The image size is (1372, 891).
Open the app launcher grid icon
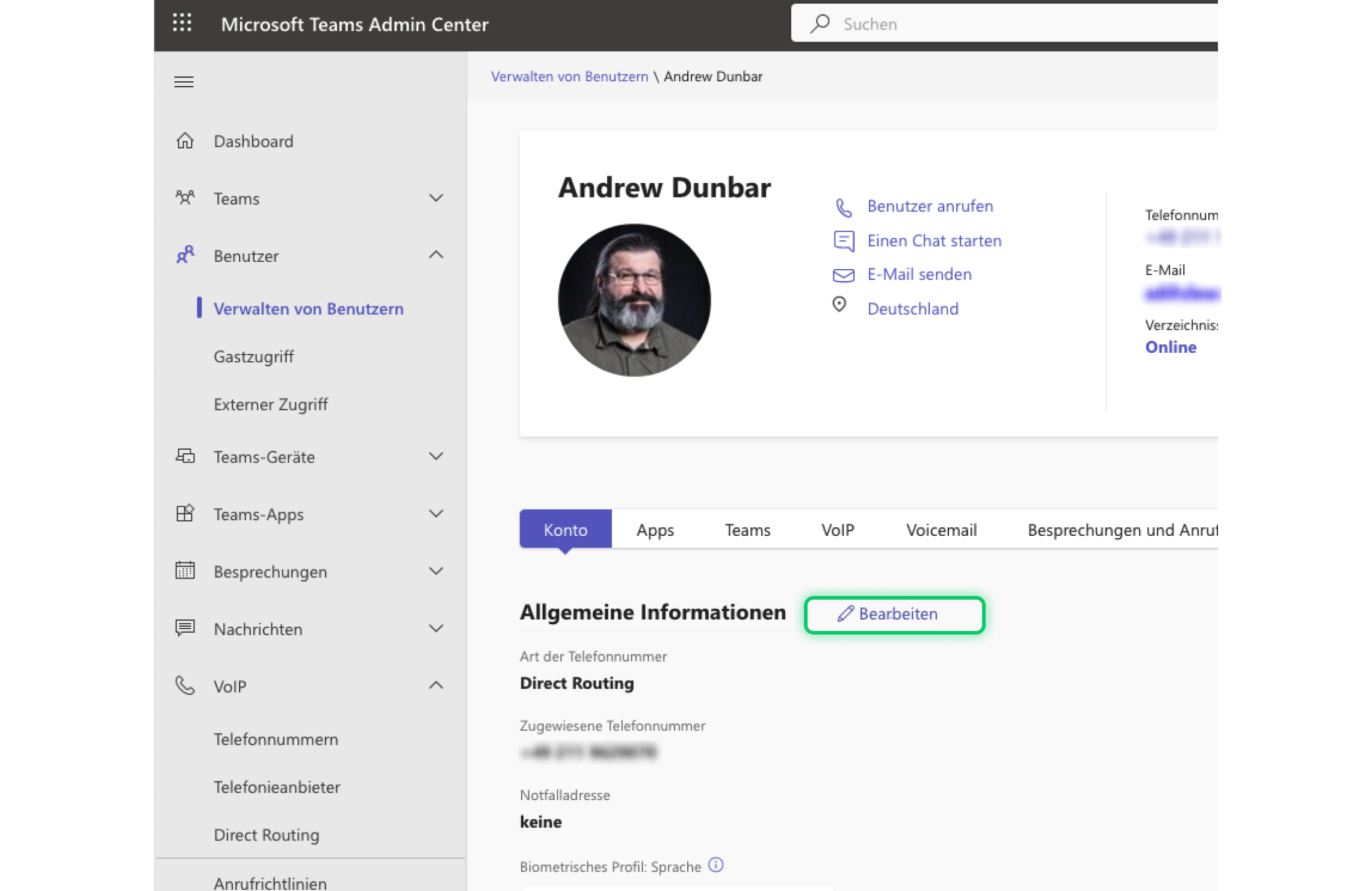click(182, 23)
